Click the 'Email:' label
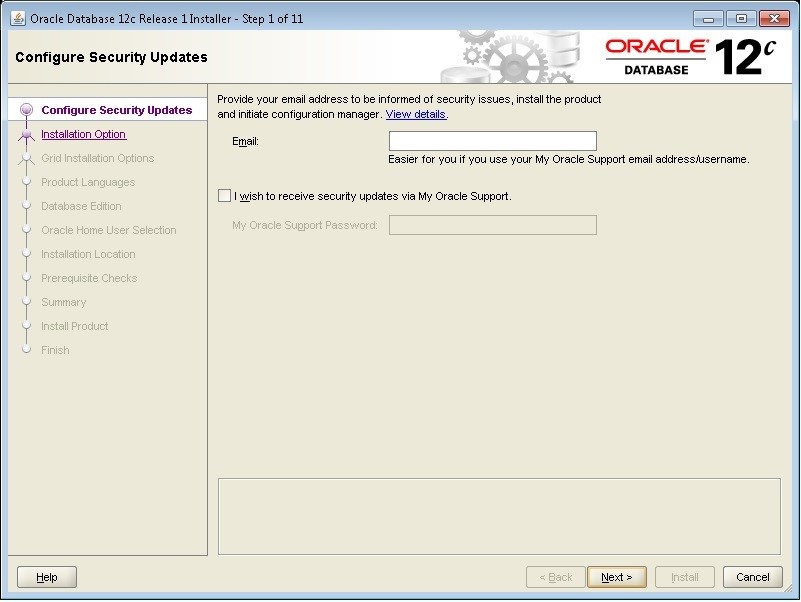This screenshot has height=602, width=801. pos(245,141)
